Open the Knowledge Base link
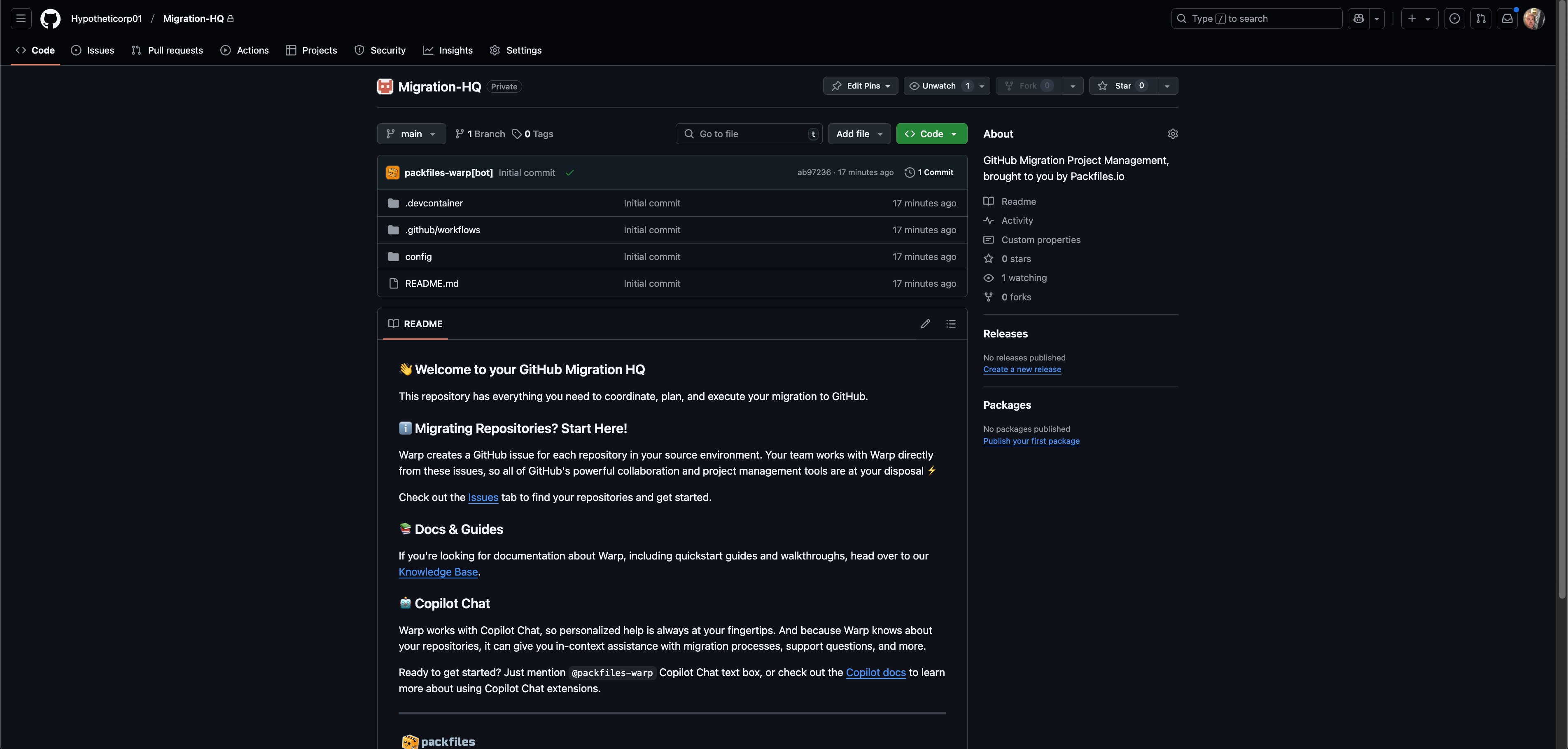1568x749 pixels. click(x=438, y=572)
